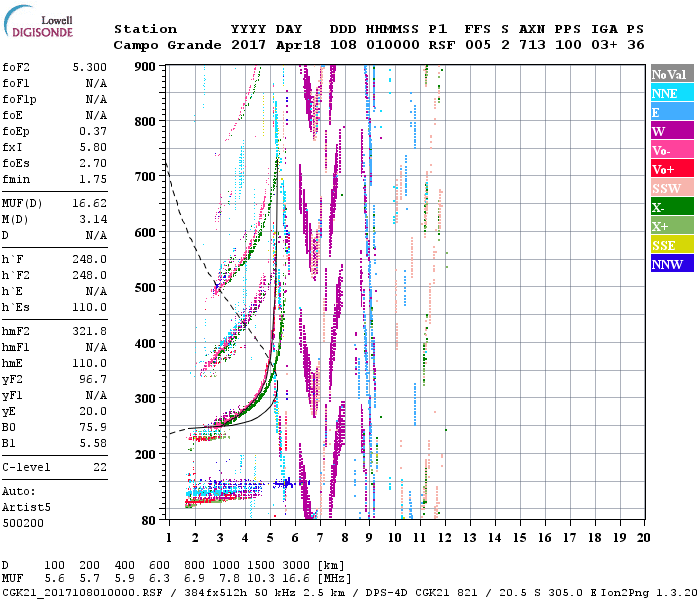Click the MUF value 16.6 for 3000 km
The width and height of the screenshot is (700, 600).
pyautogui.click(x=296, y=579)
